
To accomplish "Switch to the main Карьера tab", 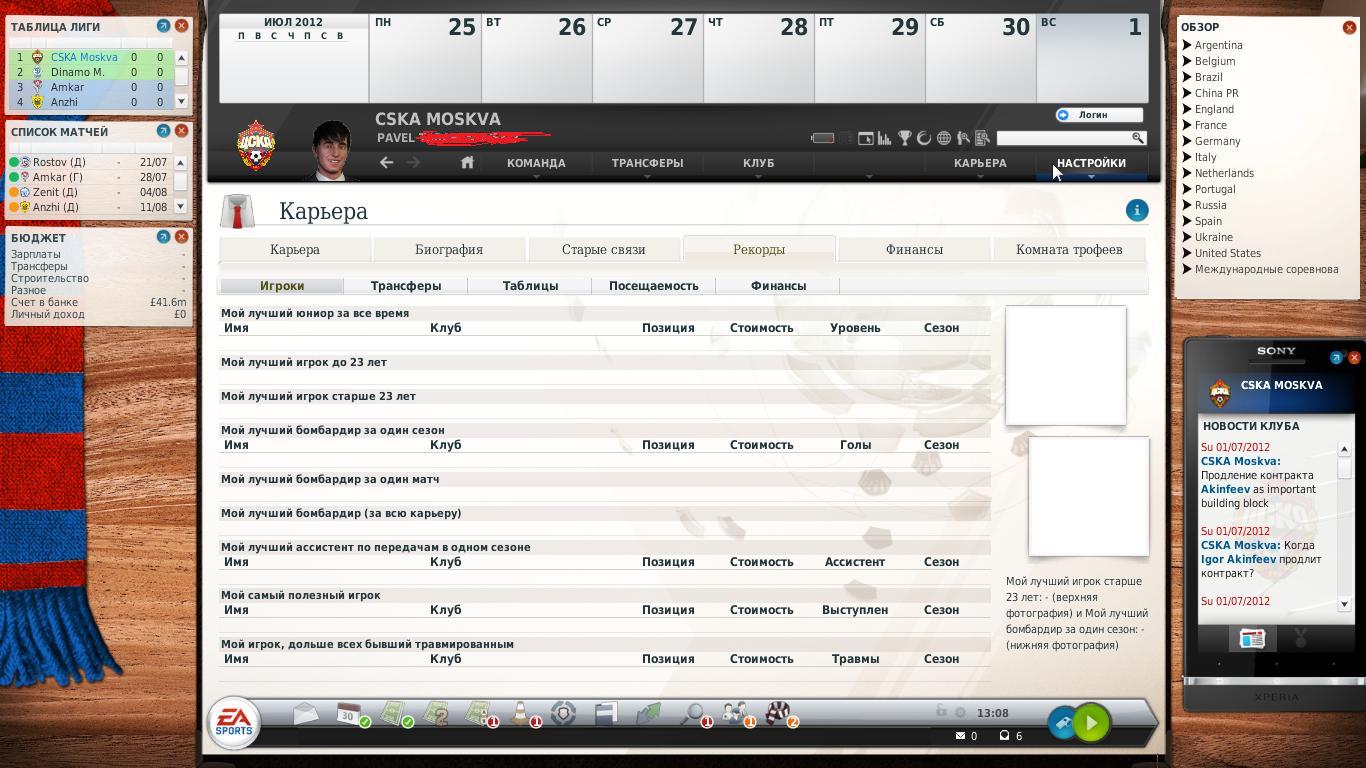I will (x=295, y=250).
